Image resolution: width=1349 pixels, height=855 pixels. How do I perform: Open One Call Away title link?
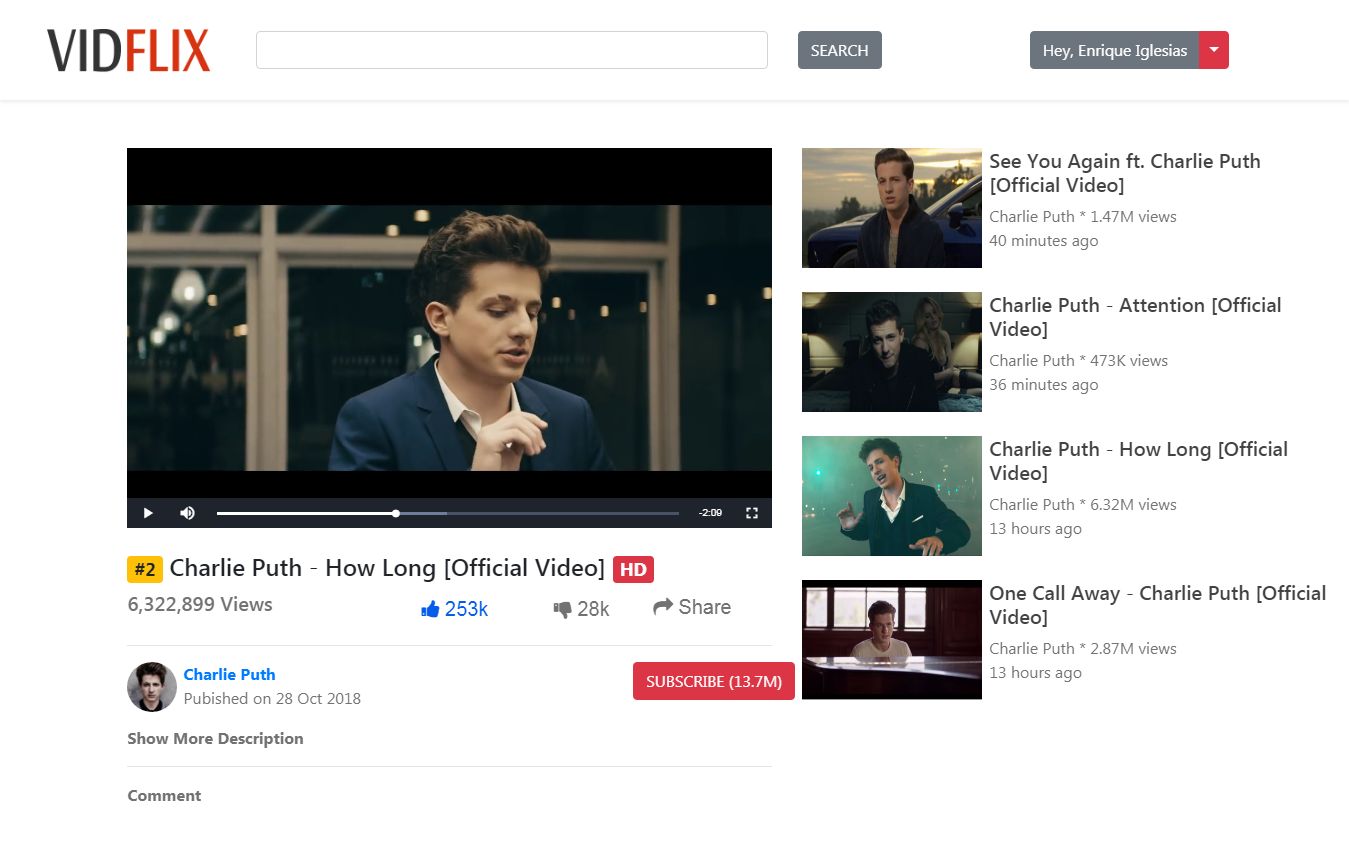tap(1157, 605)
